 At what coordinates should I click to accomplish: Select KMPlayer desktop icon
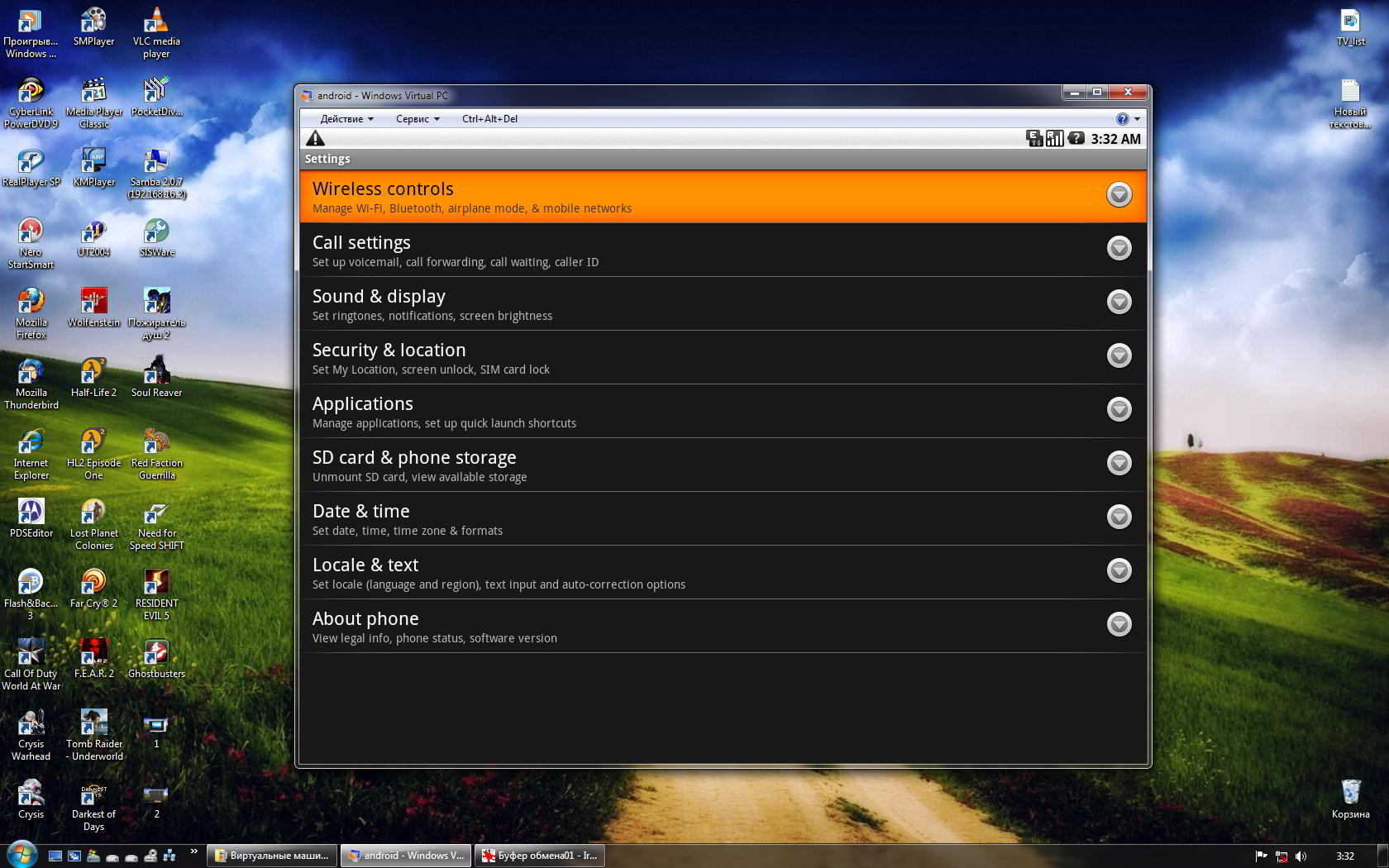[93, 168]
